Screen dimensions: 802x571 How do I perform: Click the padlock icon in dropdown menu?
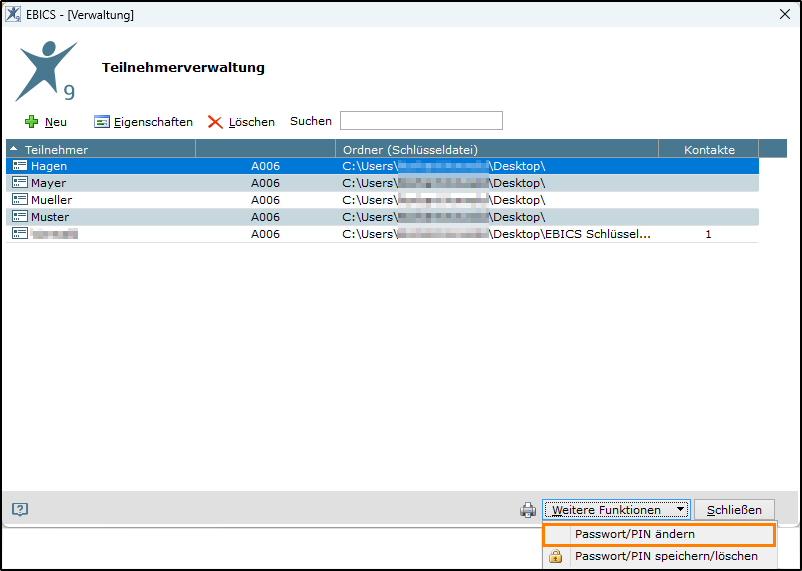coord(555,556)
